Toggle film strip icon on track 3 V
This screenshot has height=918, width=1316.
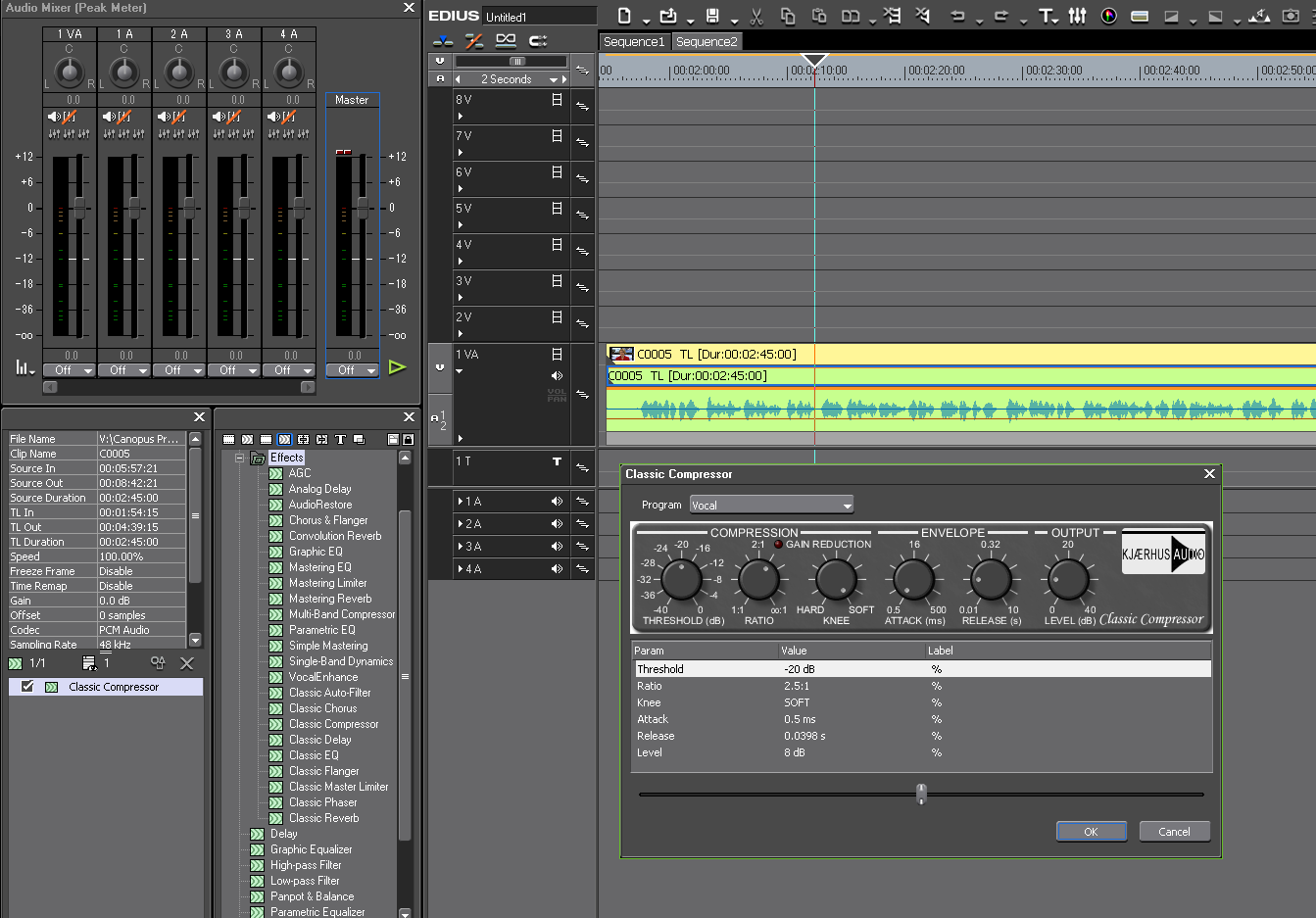(557, 281)
